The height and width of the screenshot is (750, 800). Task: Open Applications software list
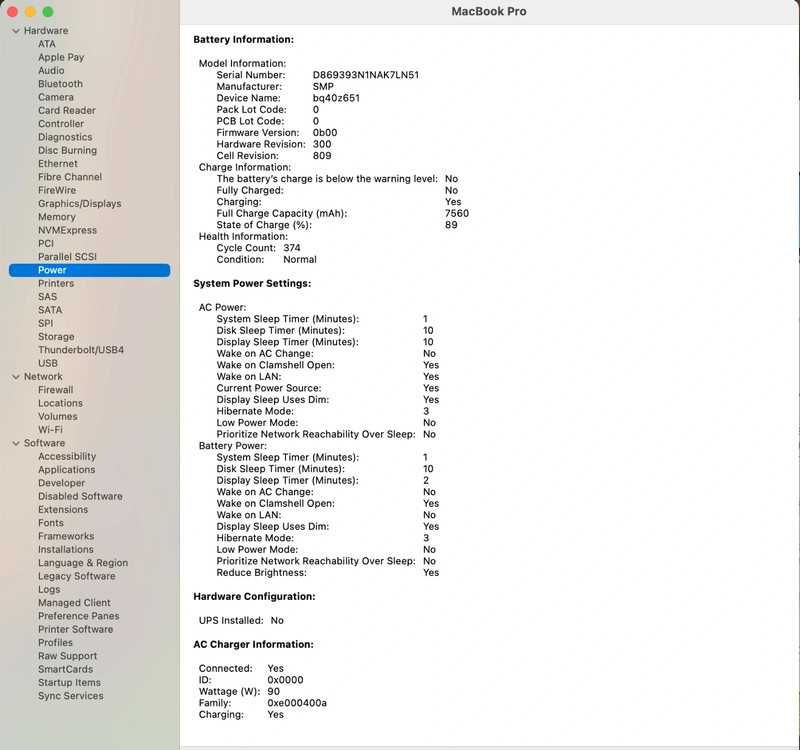pyautogui.click(x=66, y=469)
